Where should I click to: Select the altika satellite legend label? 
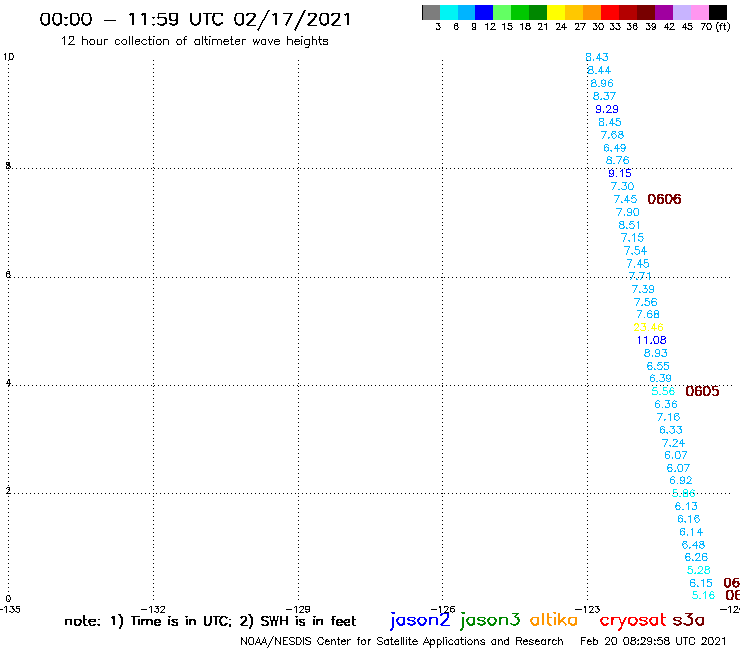(x=553, y=620)
